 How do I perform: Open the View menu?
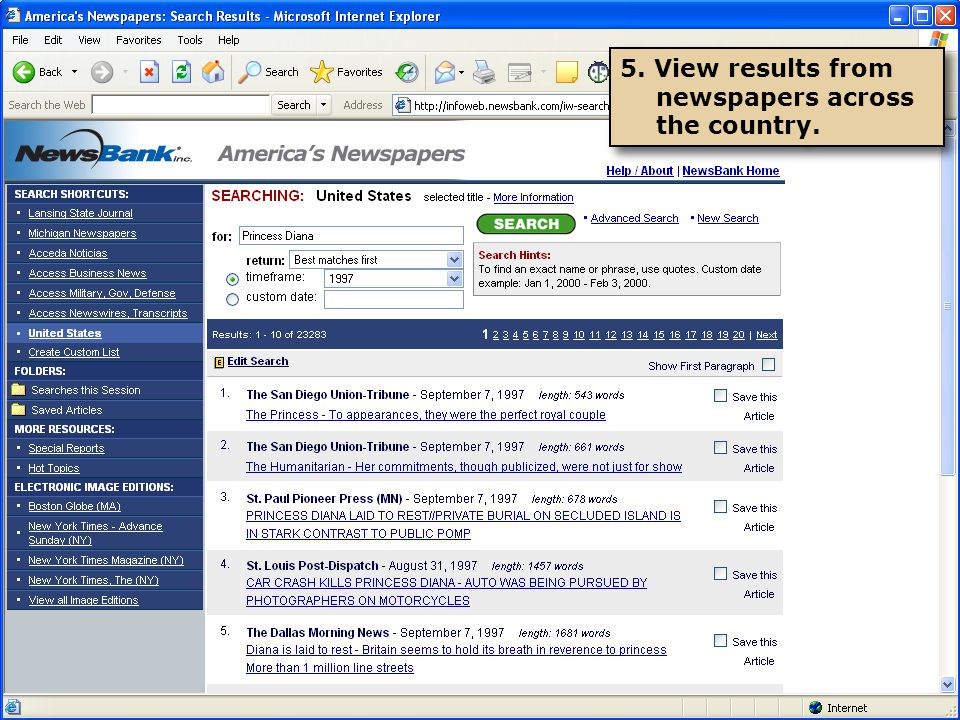[89, 40]
